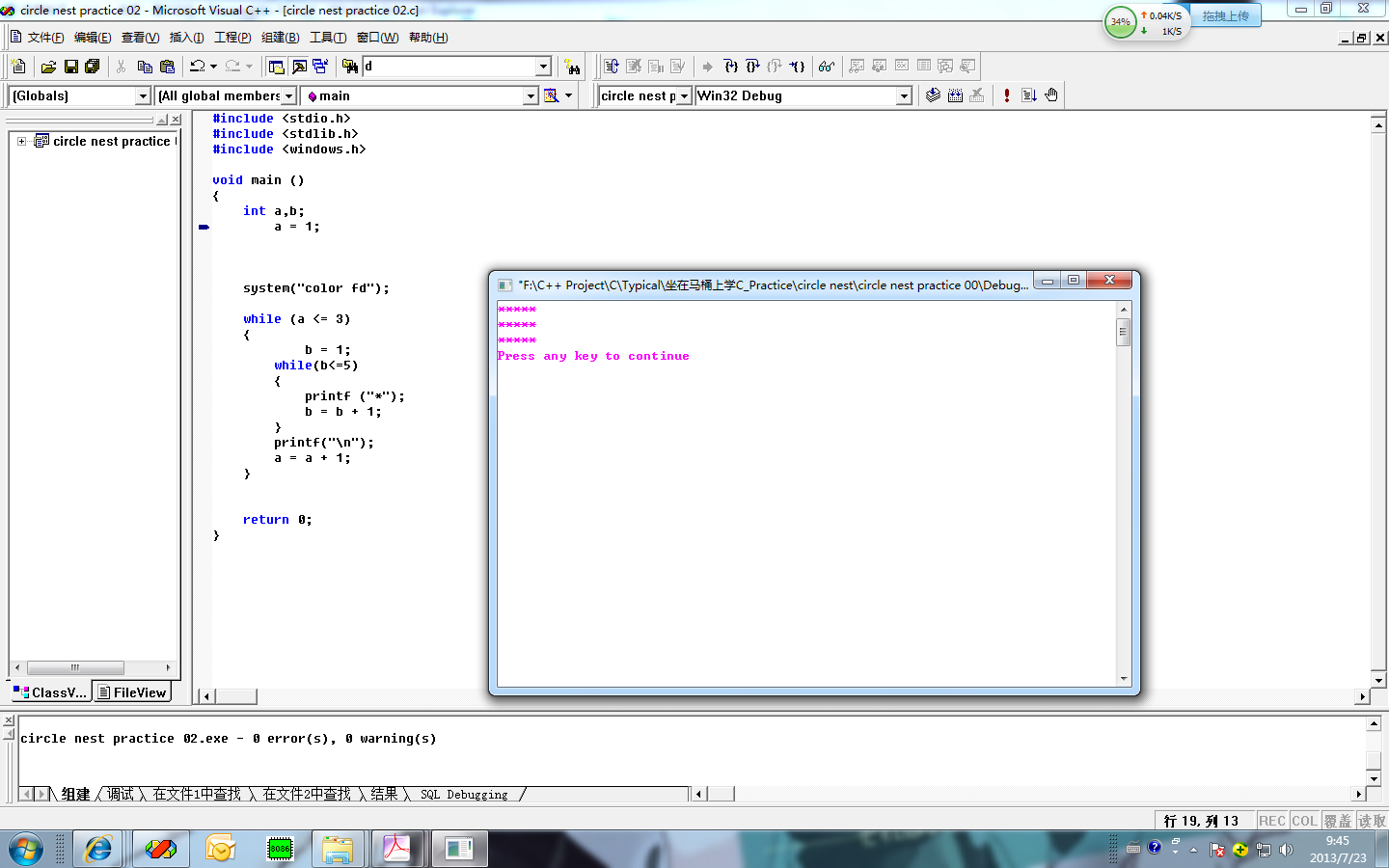Open the Undo history dropdown arrow
Image resolution: width=1389 pixels, height=868 pixels.
(x=213, y=67)
